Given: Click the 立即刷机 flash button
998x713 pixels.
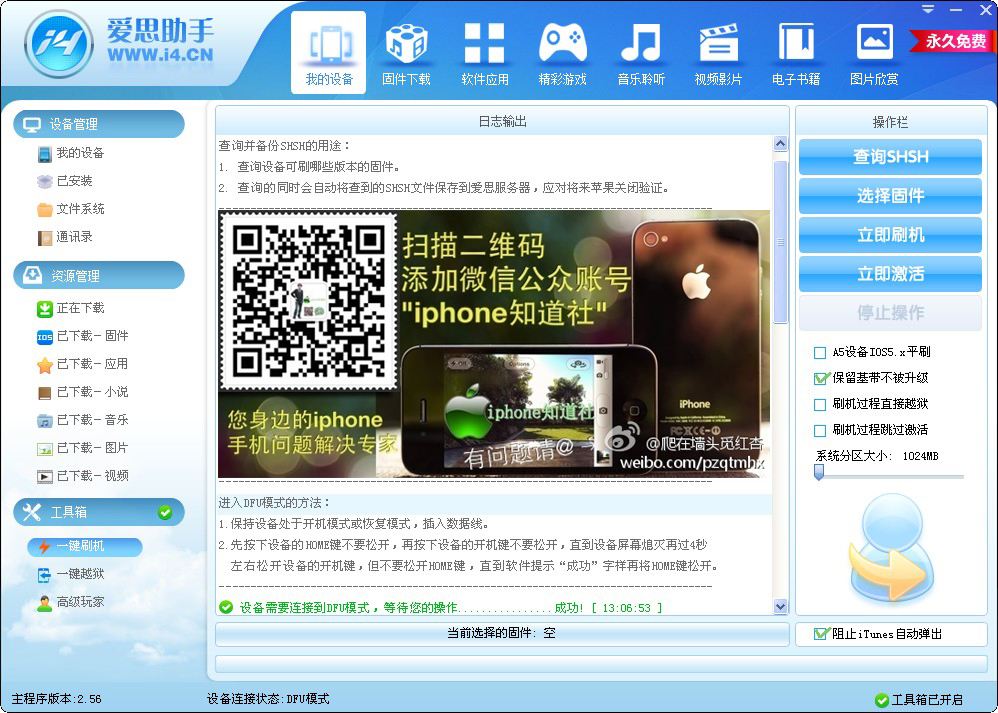Looking at the screenshot, I should pos(890,235).
